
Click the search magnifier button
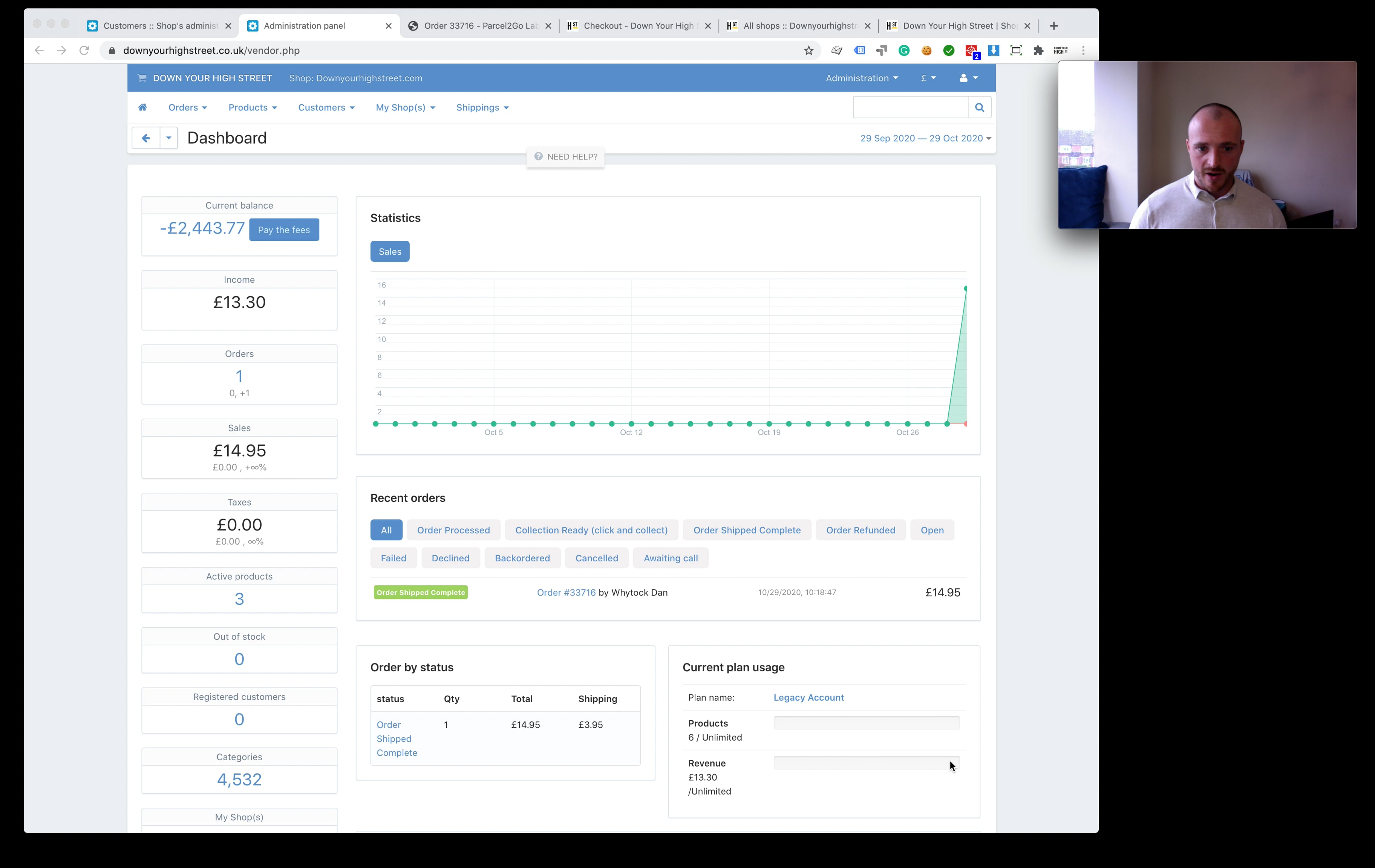pos(979,107)
